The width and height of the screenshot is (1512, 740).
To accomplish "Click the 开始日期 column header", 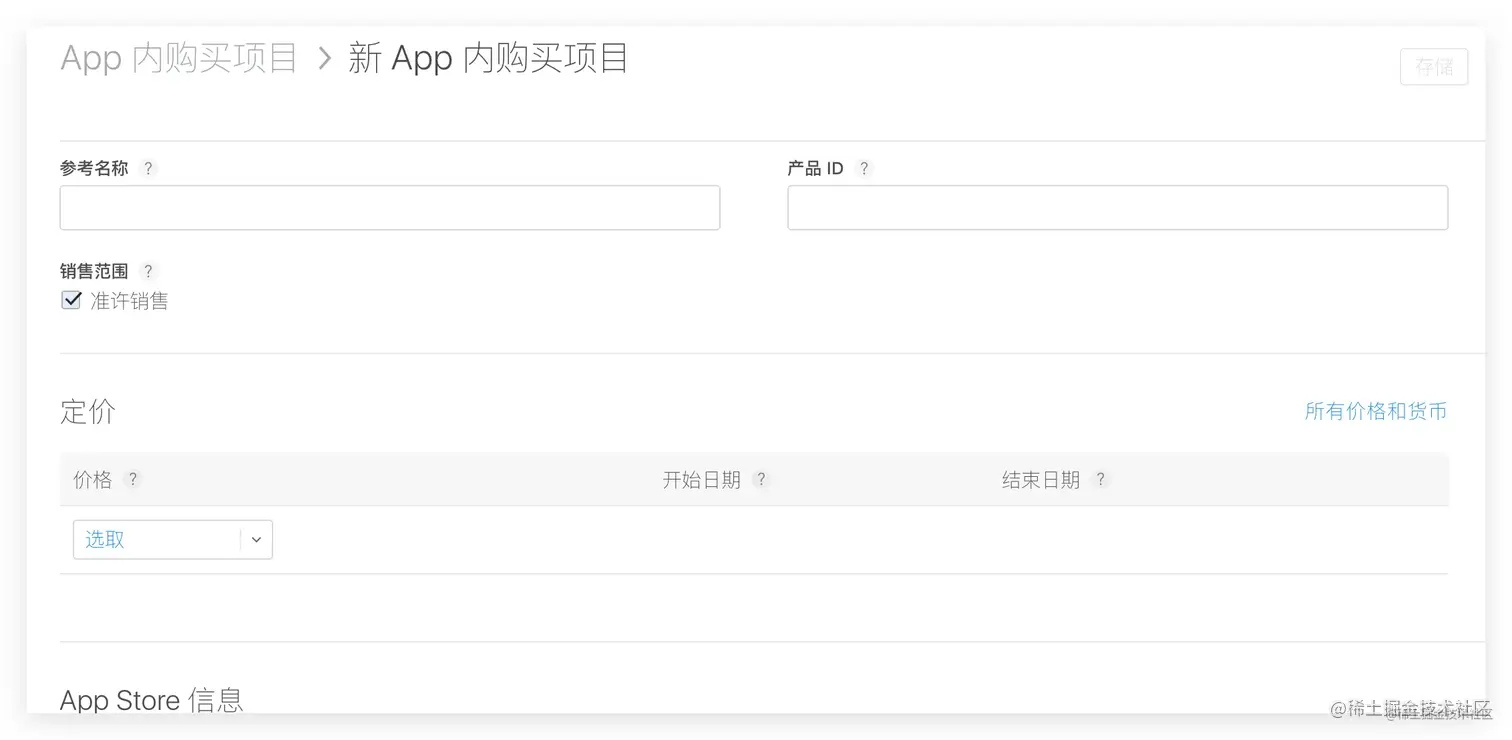I will [701, 480].
